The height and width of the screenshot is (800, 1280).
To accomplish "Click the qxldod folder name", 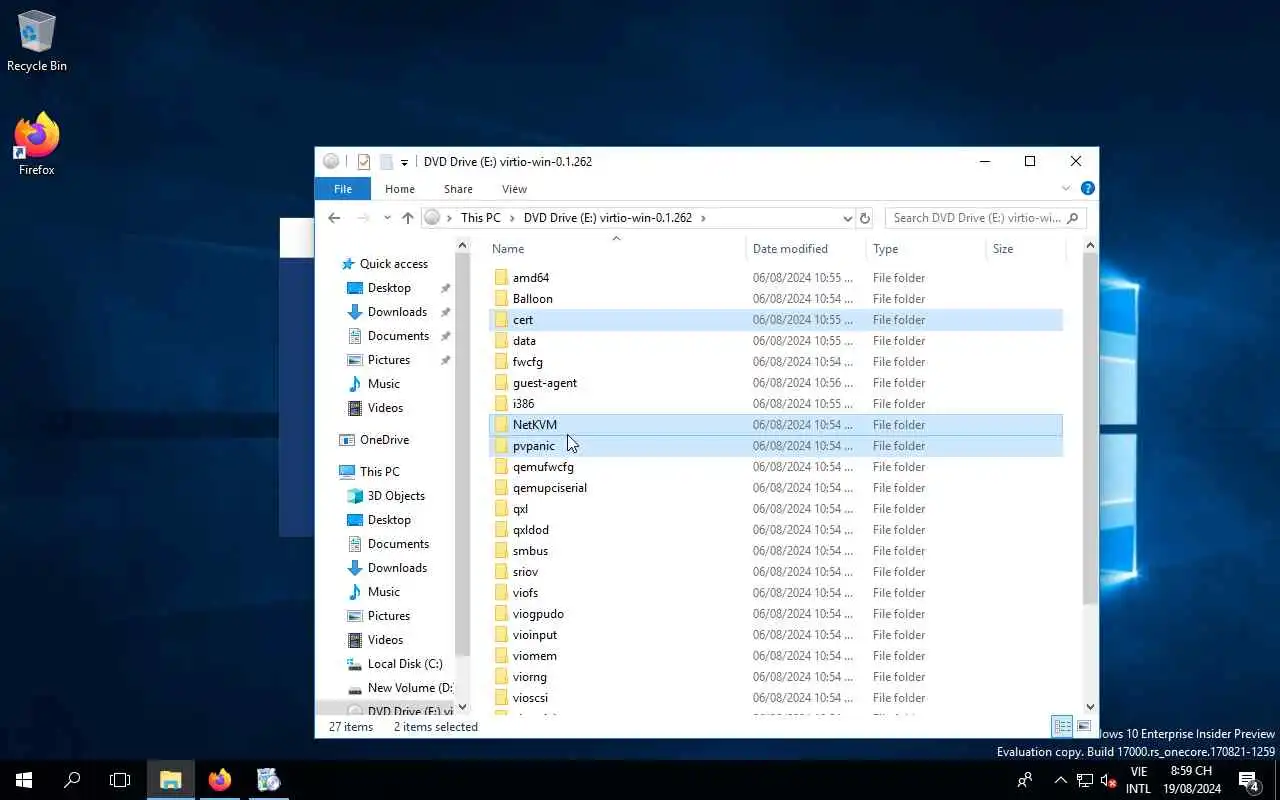I will click(x=531, y=530).
